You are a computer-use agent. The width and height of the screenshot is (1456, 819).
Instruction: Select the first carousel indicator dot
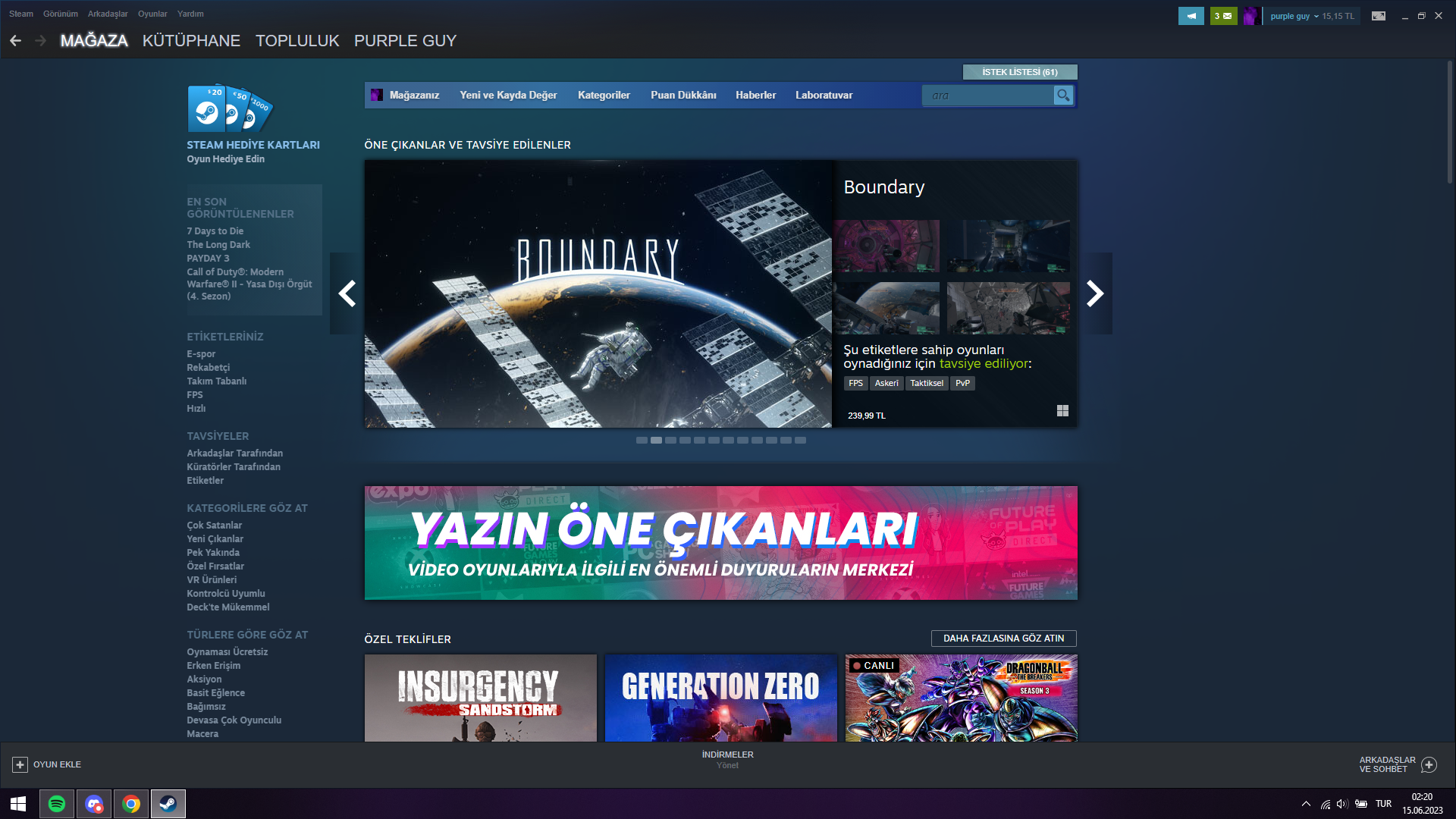(642, 441)
